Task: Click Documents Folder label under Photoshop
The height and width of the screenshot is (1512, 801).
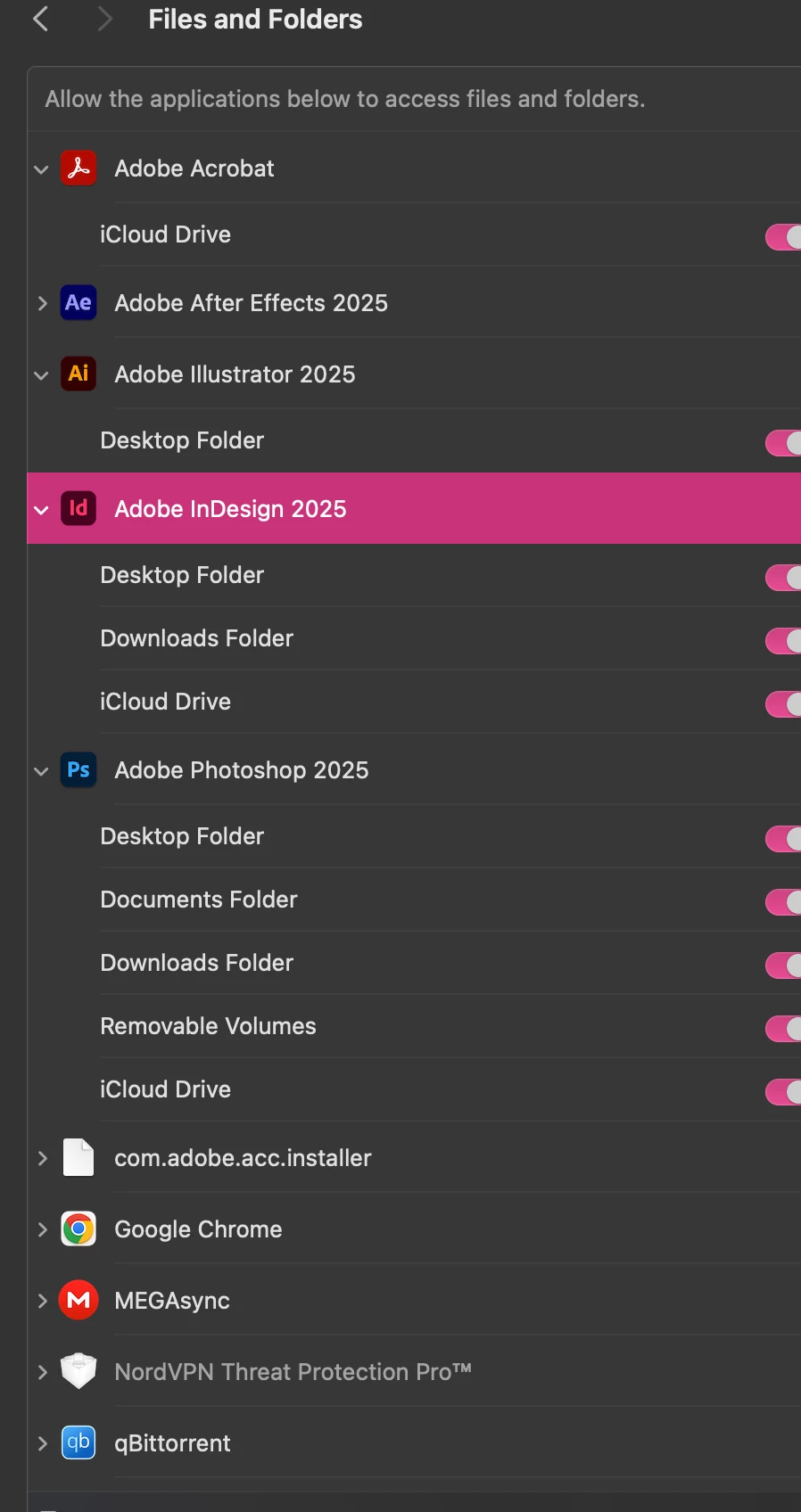Action: point(199,900)
